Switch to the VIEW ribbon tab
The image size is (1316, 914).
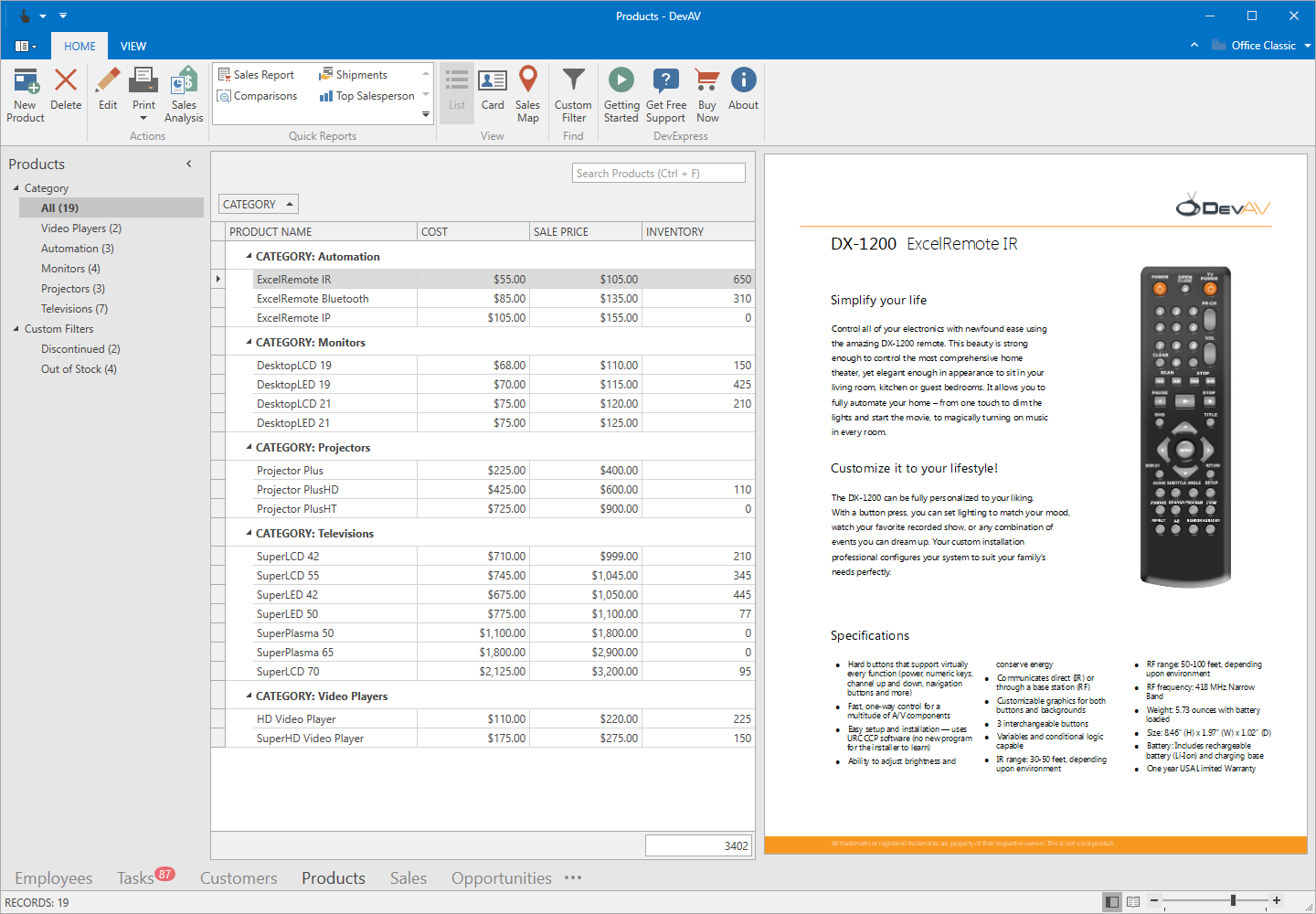coord(133,47)
